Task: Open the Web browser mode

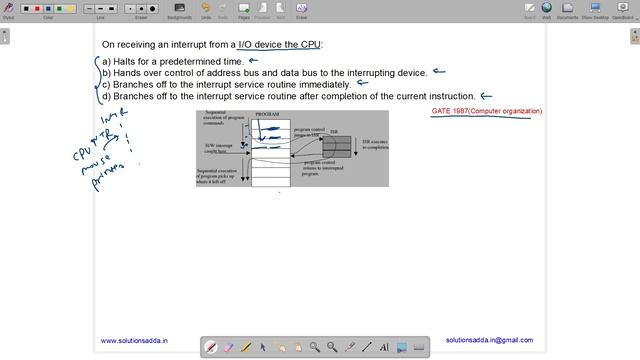Action: [x=547, y=10]
